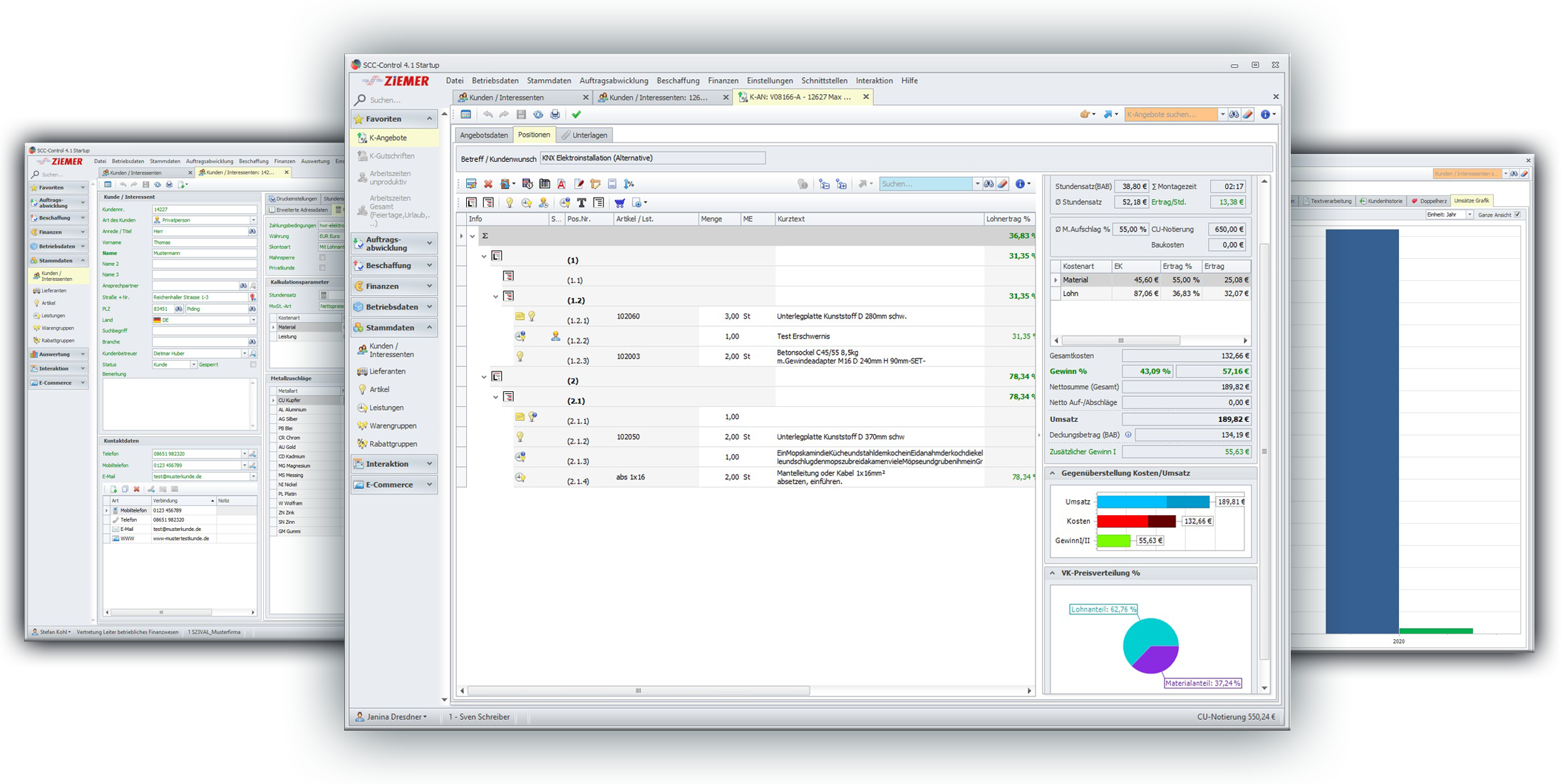Click Stefan Kohl user button in left window
This screenshot has width=1568, height=784.
51,632
